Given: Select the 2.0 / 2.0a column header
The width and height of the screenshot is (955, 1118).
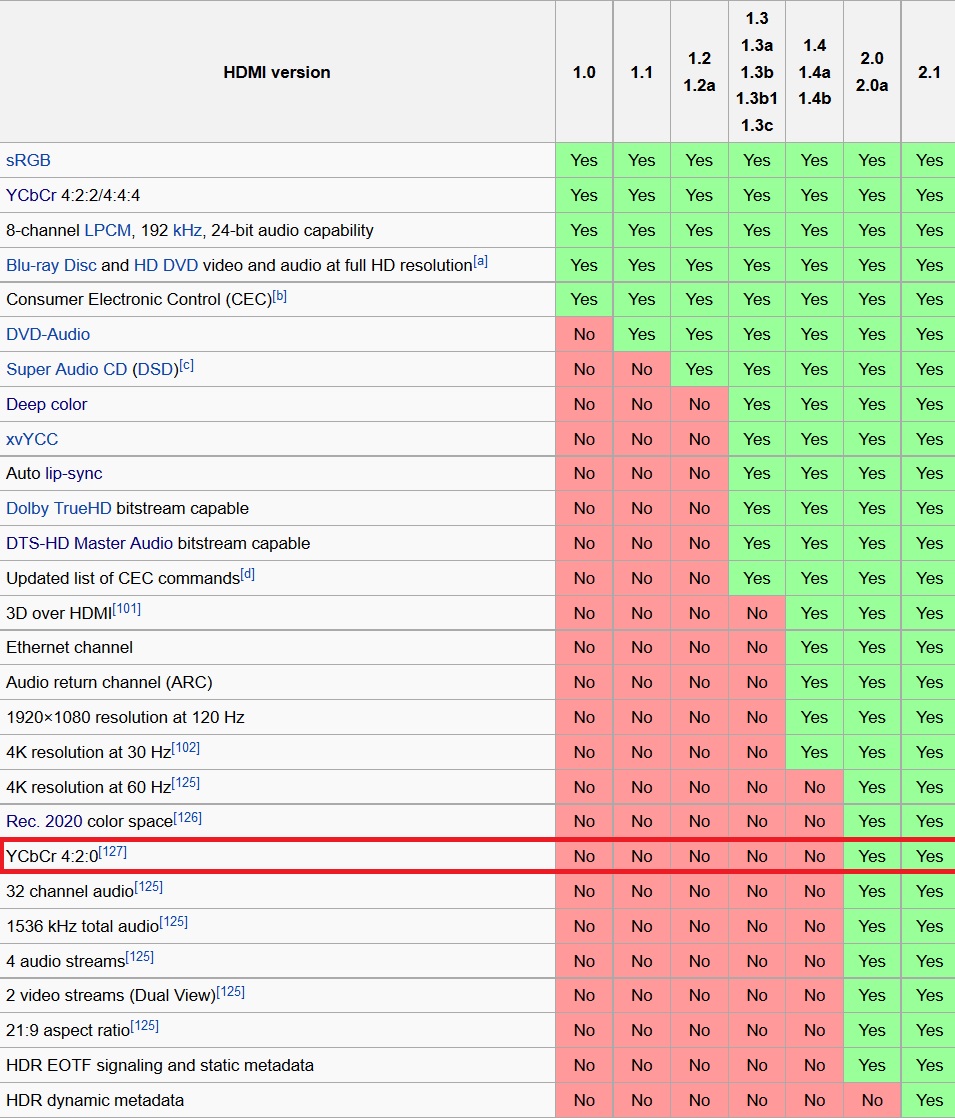Looking at the screenshot, I should point(872,72).
